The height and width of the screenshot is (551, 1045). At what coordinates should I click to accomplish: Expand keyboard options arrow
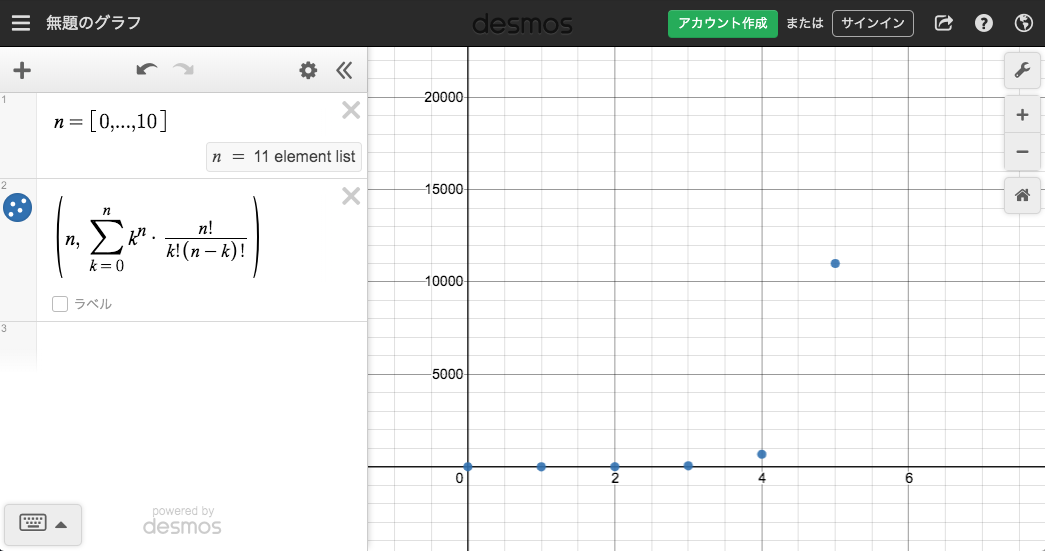pos(61,524)
